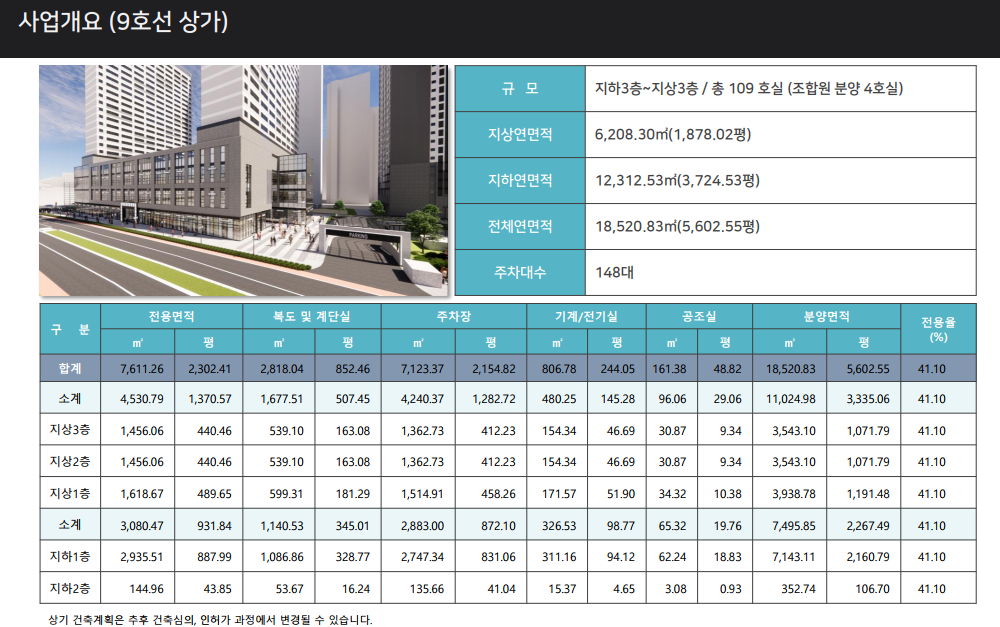Select '11,024.98' in first 소계 row
This screenshot has width=1000, height=627.
coord(791,399)
